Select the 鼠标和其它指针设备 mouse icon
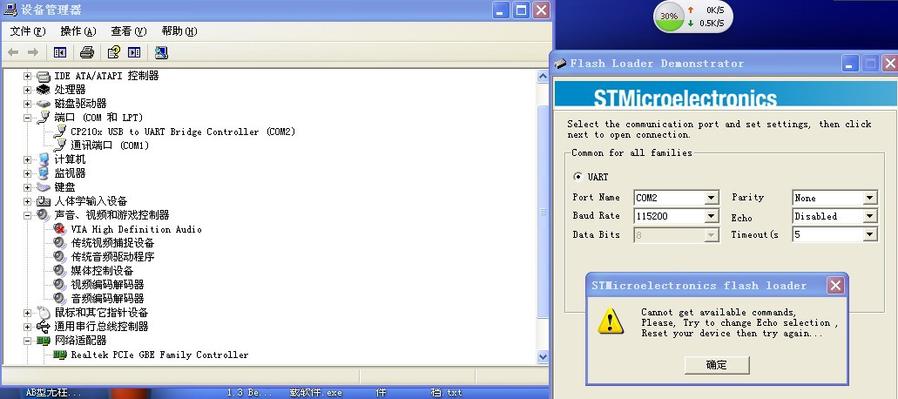The height and width of the screenshot is (399, 898). [x=44, y=313]
